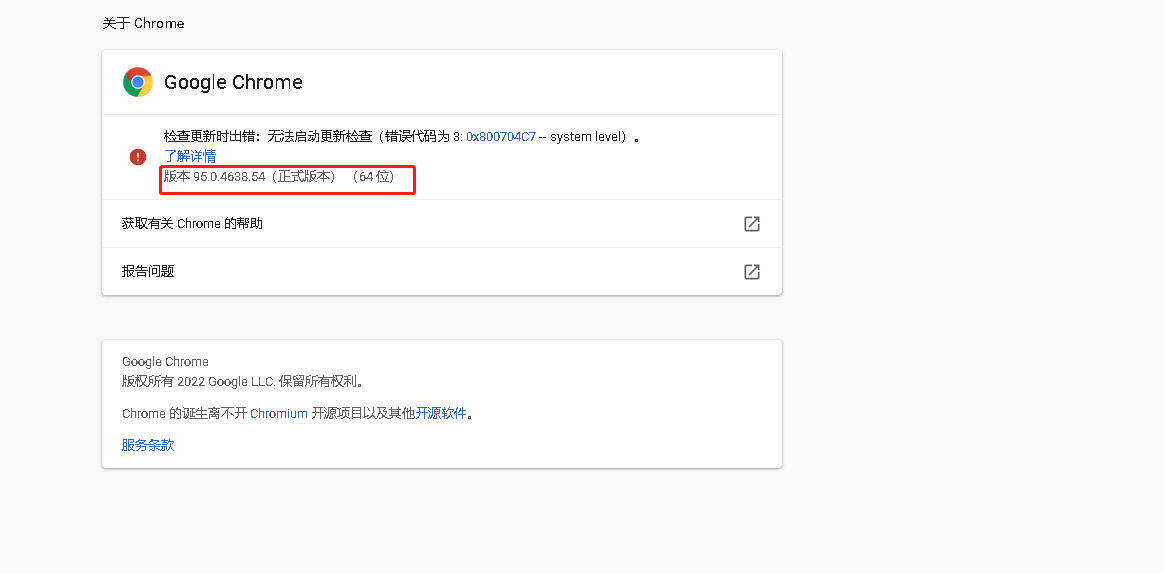
Task: Open 获取有关 Chrome 的帮助 row
Action: pos(442,224)
